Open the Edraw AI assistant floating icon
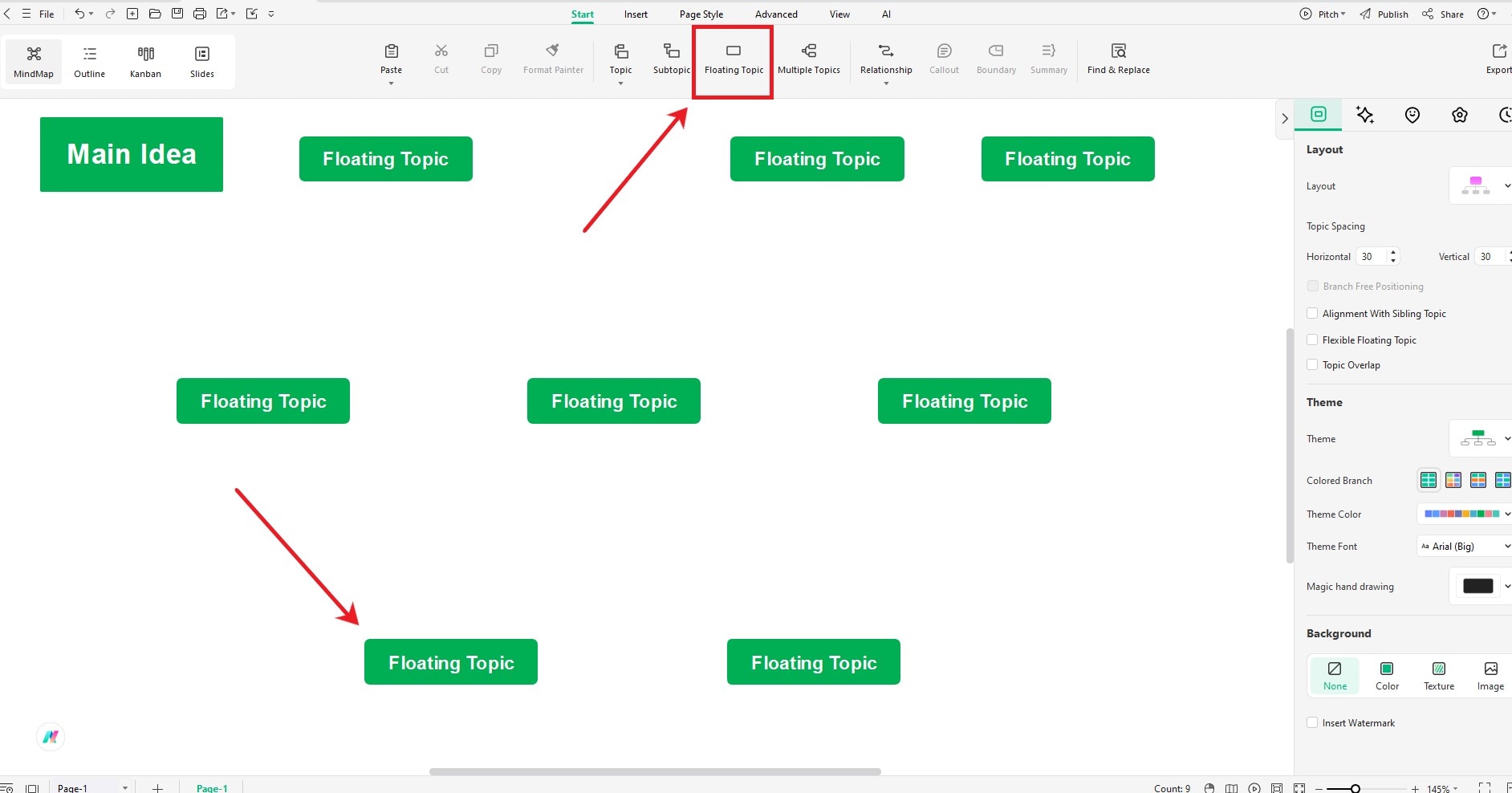The height and width of the screenshot is (793, 1512). [51, 737]
